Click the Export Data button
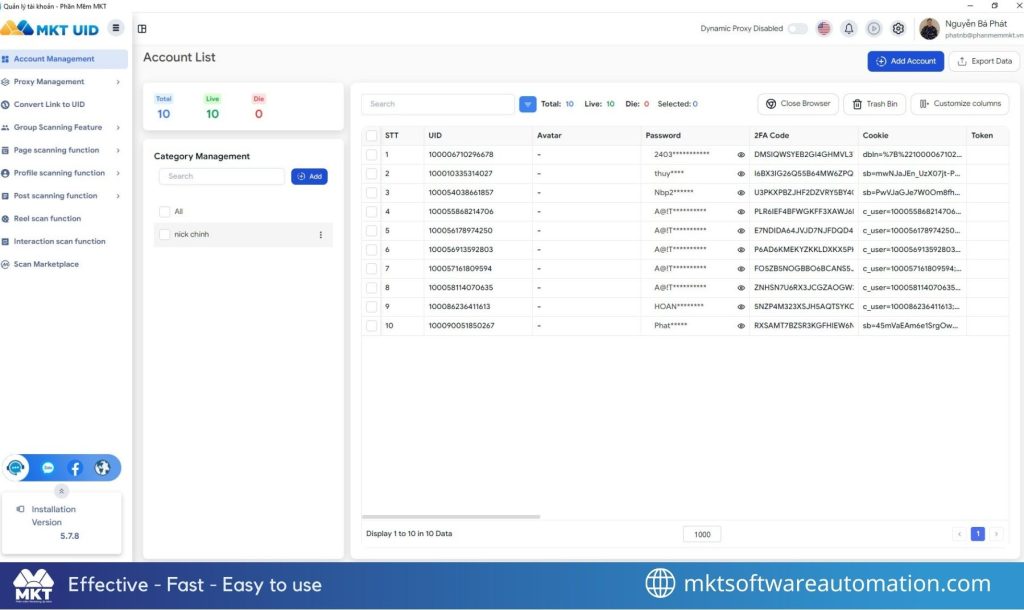Viewport: 1024px width, 610px height. click(x=983, y=61)
